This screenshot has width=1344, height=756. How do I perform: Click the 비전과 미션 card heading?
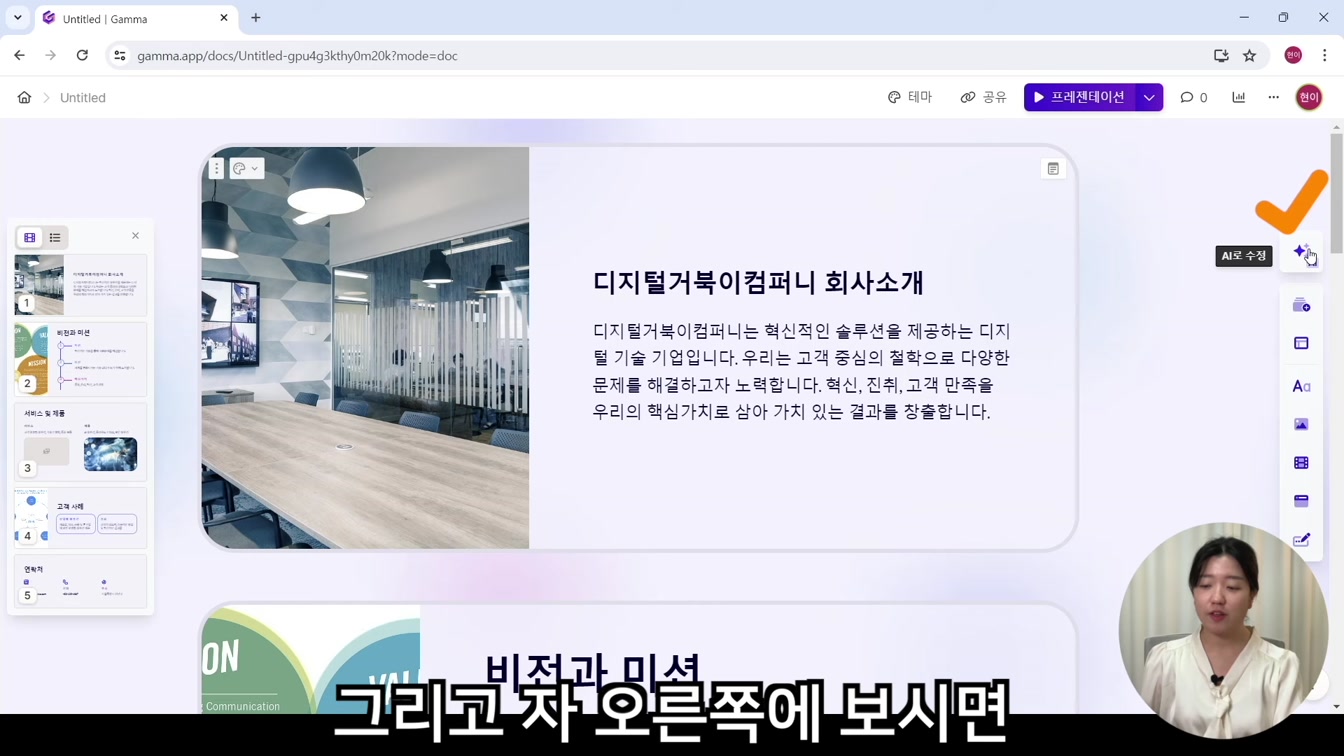click(593, 672)
